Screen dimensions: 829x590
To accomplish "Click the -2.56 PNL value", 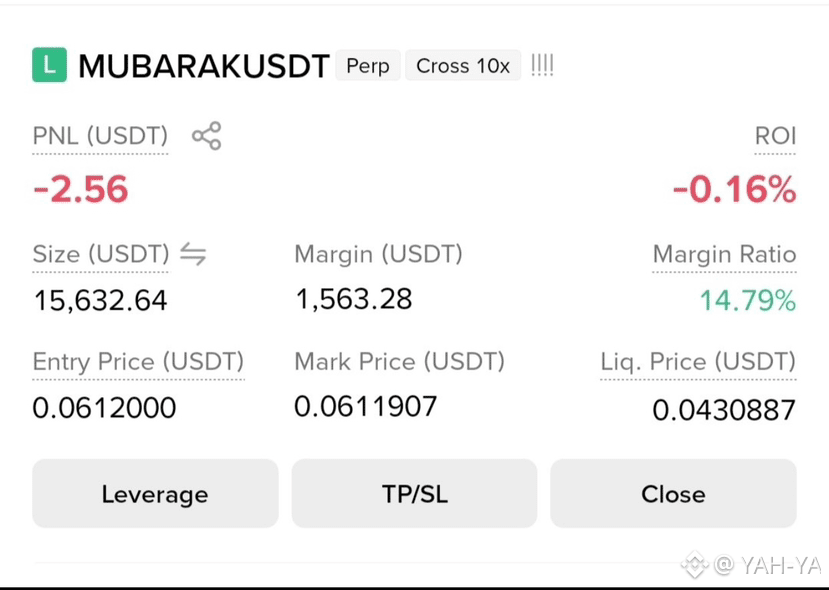I will pyautogui.click(x=81, y=189).
